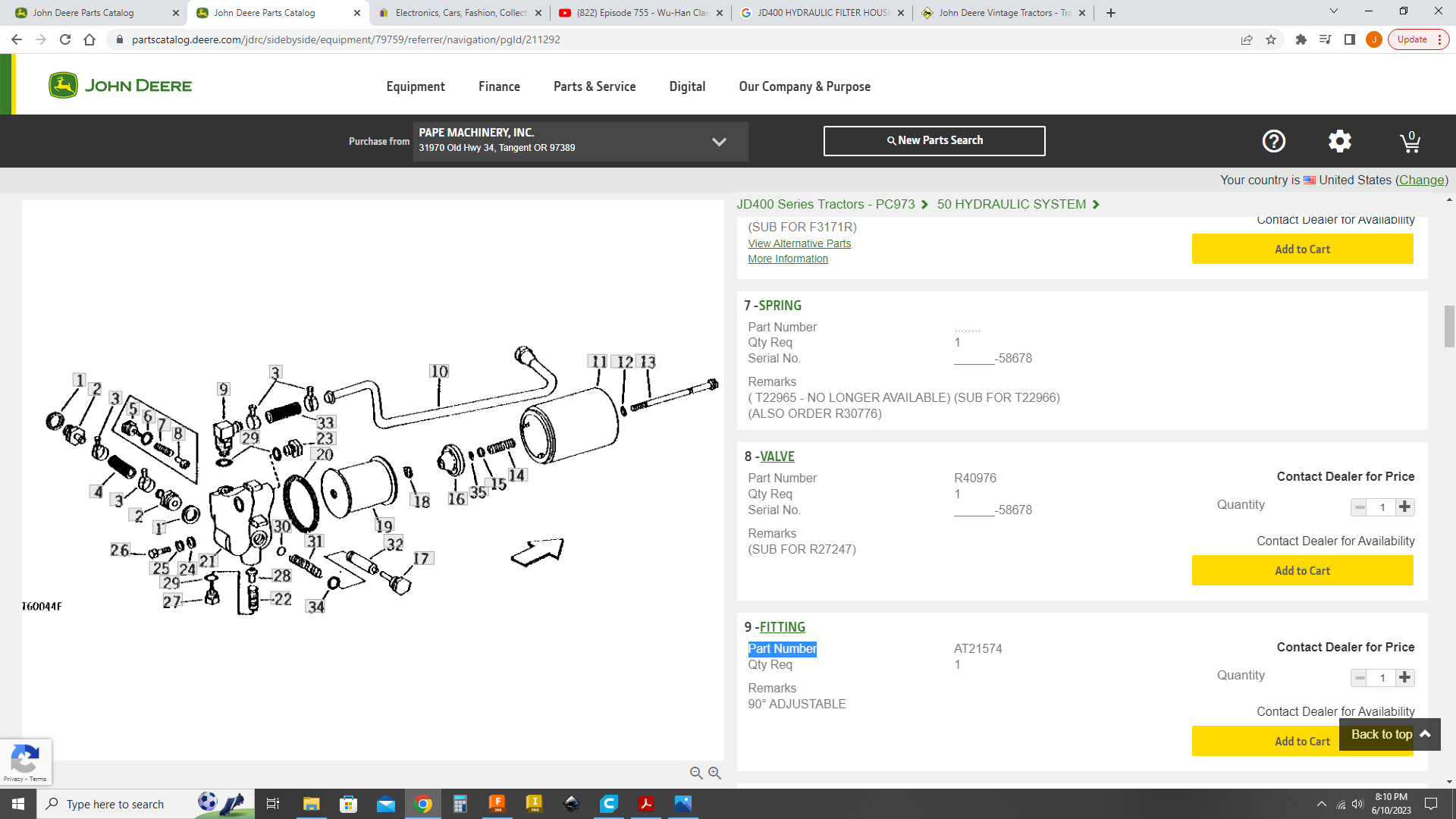Open More Information link
Screen dimensions: 1456x819
click(788, 259)
